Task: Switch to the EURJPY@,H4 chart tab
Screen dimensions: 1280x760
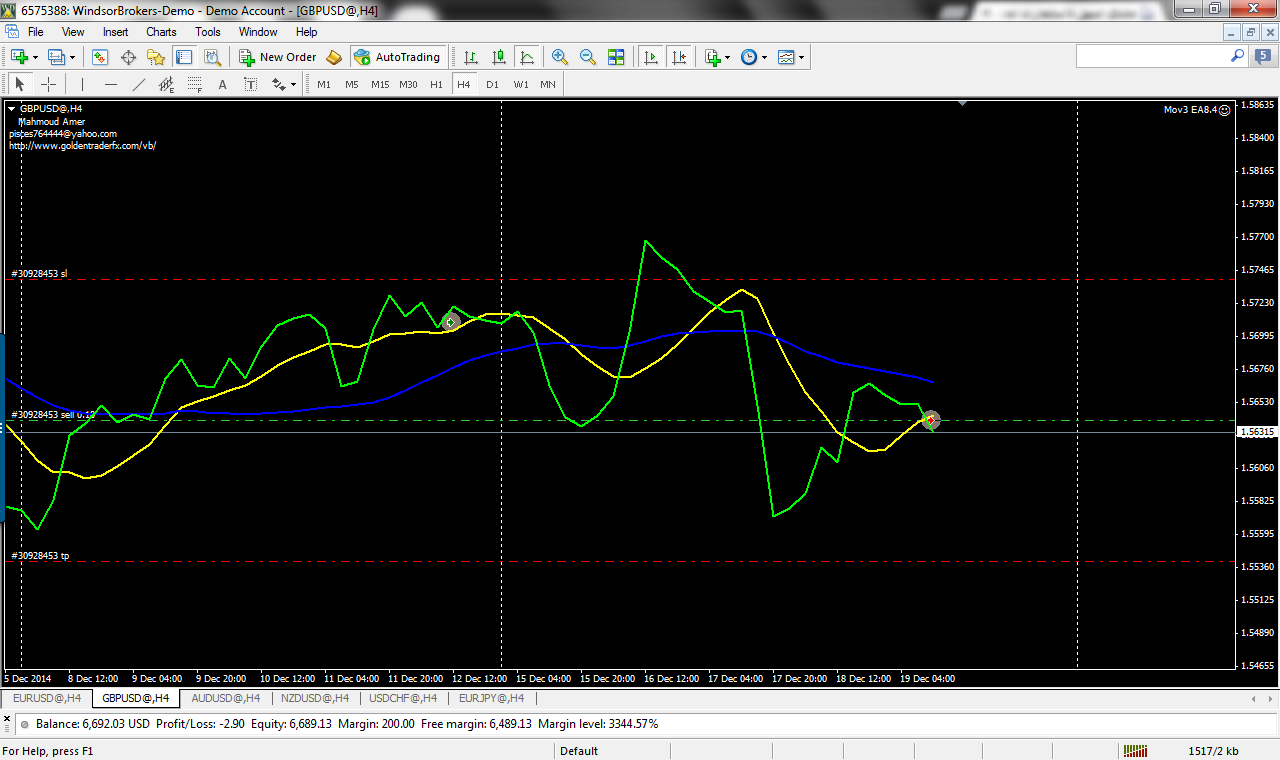Action: click(491, 698)
